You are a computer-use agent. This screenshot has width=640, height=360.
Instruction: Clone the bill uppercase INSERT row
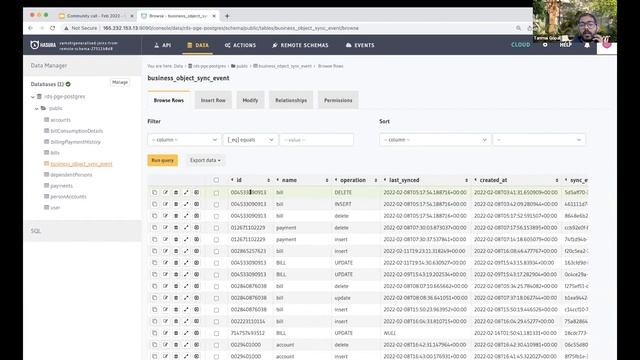click(155, 204)
